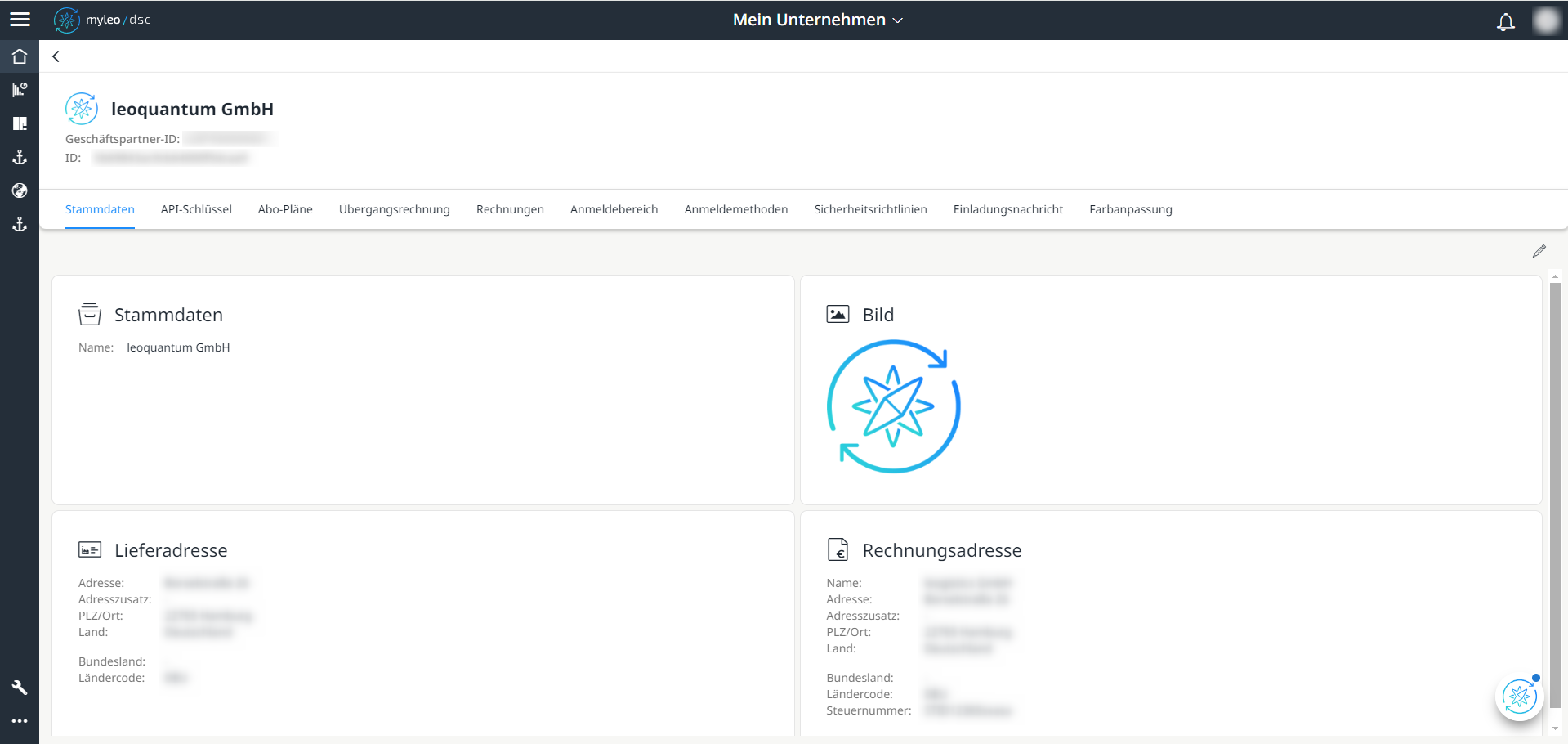Viewport: 1568px width, 744px height.
Task: Open the home icon in the sidebar
Action: tap(20, 56)
